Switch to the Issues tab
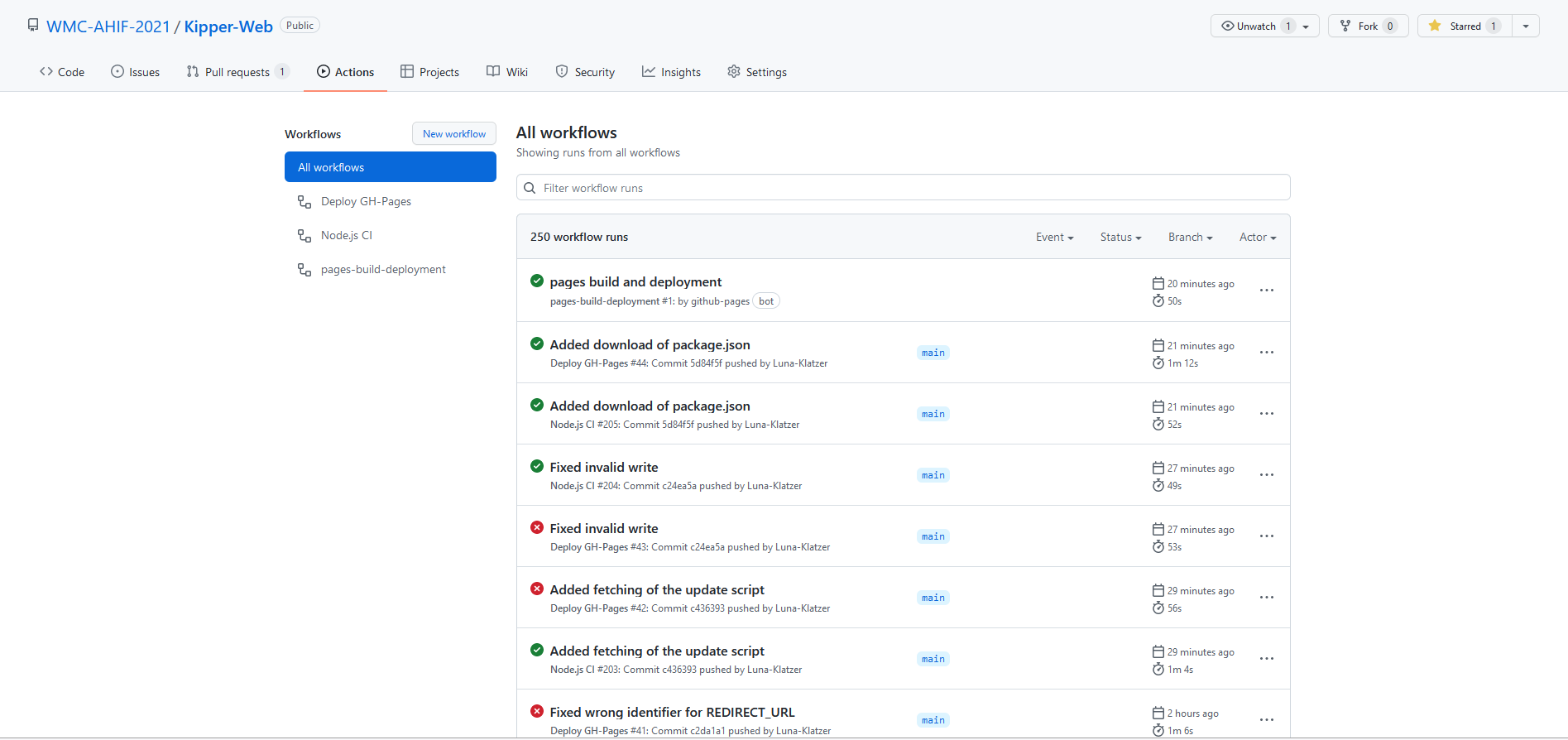Image resolution: width=1568 pixels, height=740 pixels. click(136, 72)
